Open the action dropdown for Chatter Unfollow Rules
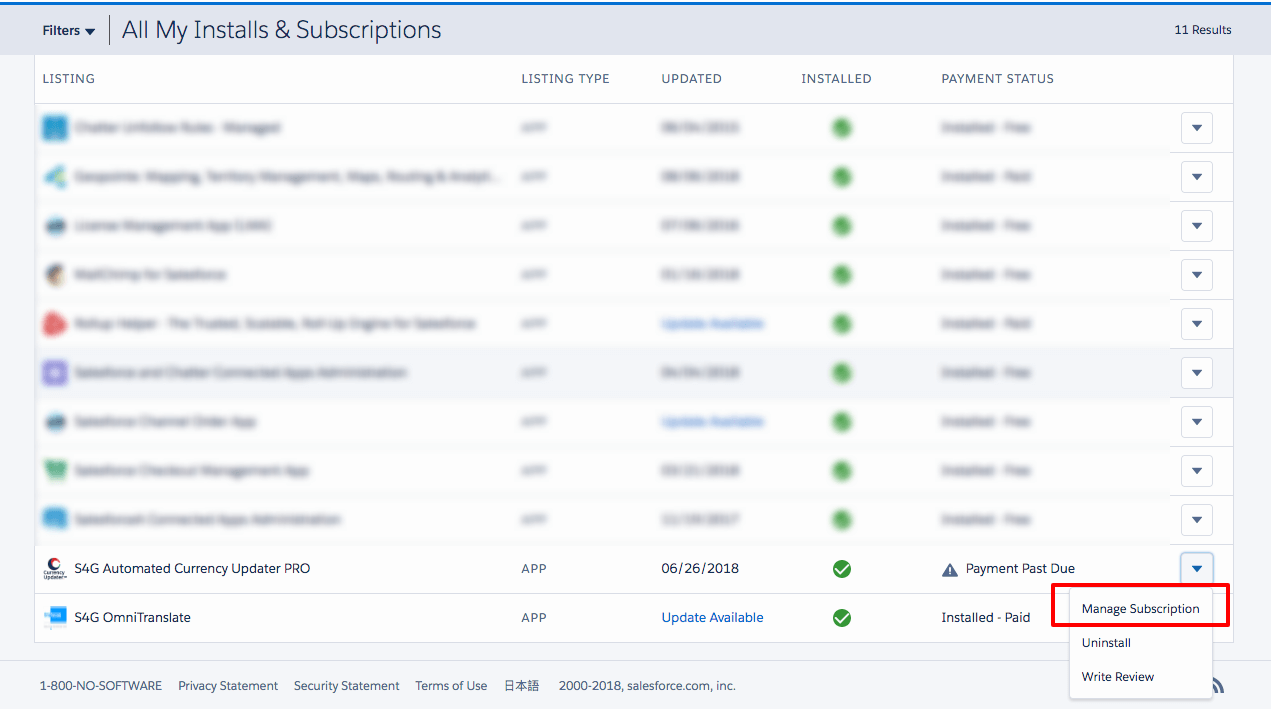The image size is (1271, 709). (x=1197, y=128)
